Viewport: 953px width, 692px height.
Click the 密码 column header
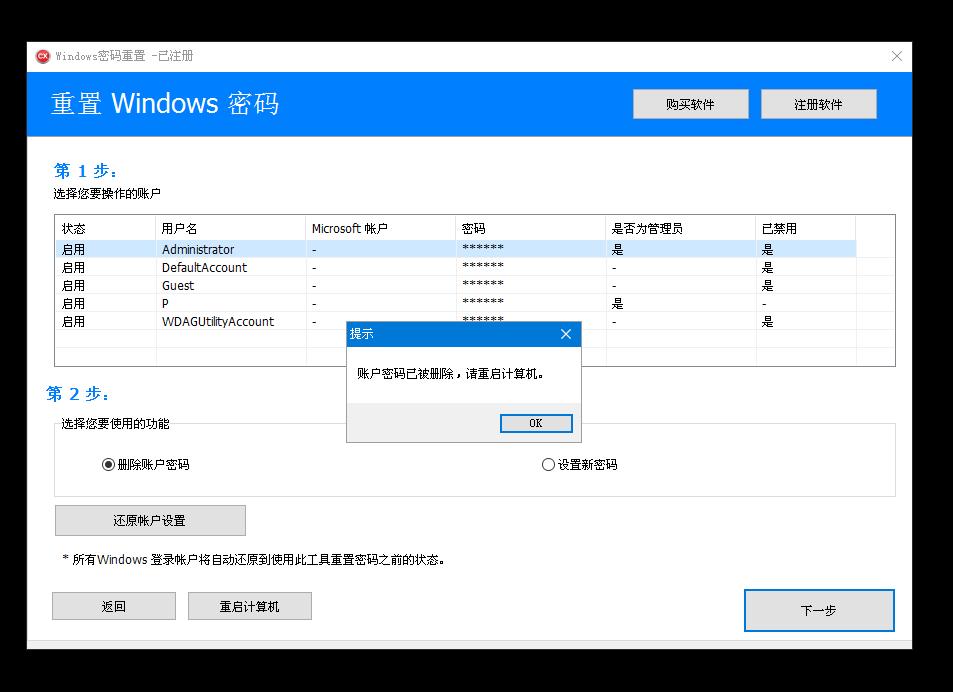pos(531,228)
